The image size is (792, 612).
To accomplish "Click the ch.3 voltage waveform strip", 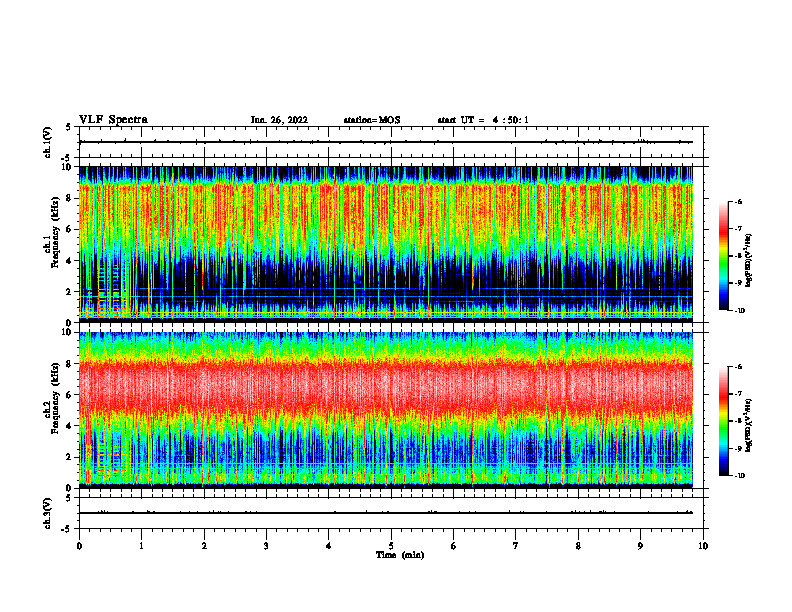I will 391,513.
